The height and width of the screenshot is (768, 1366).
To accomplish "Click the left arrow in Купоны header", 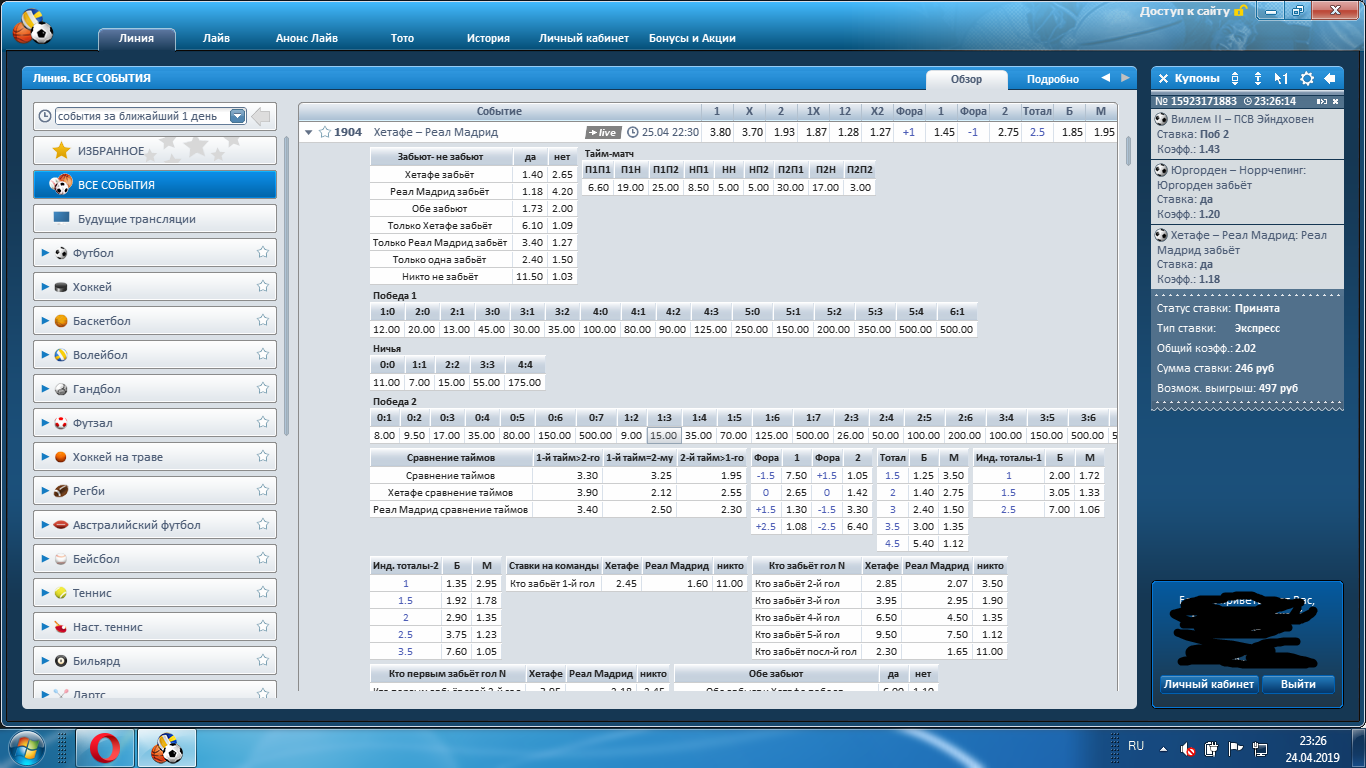I will pos(1330,78).
